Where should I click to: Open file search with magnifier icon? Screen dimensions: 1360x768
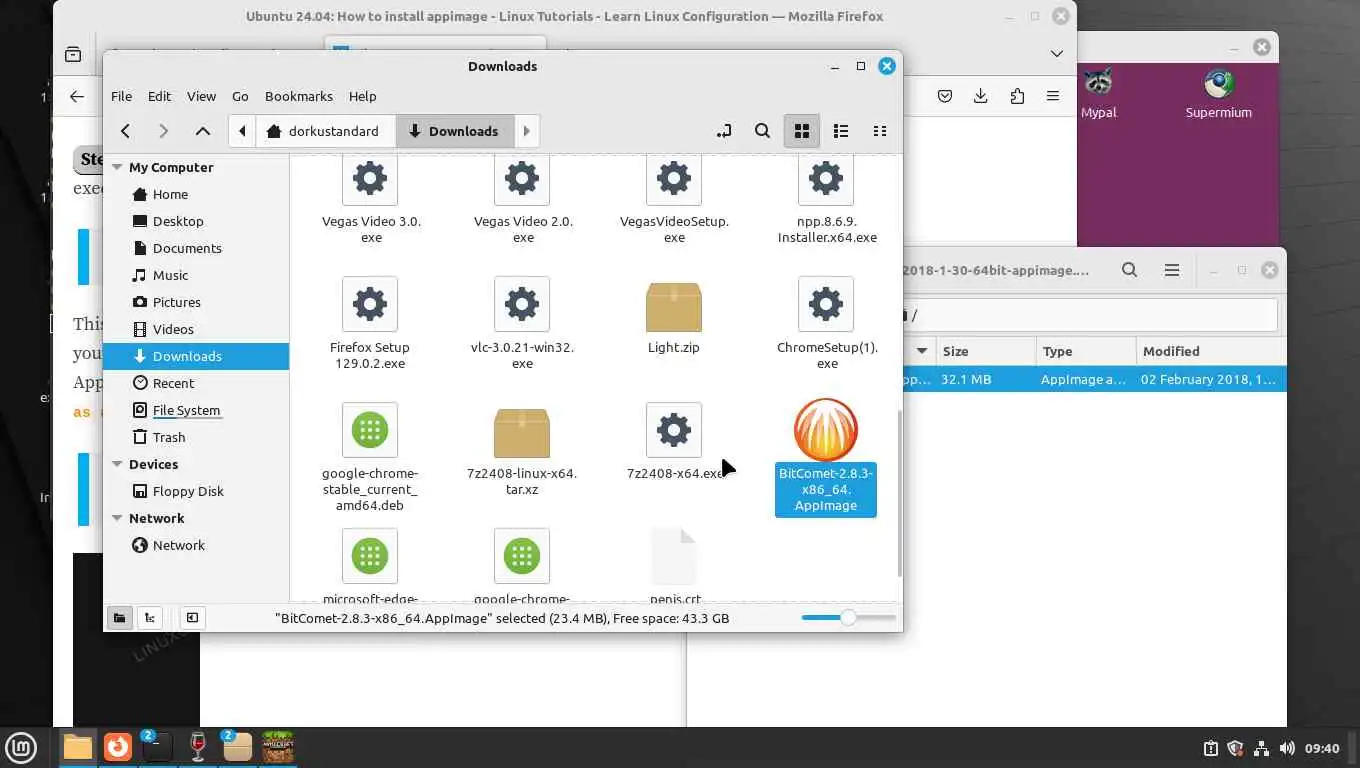762,131
